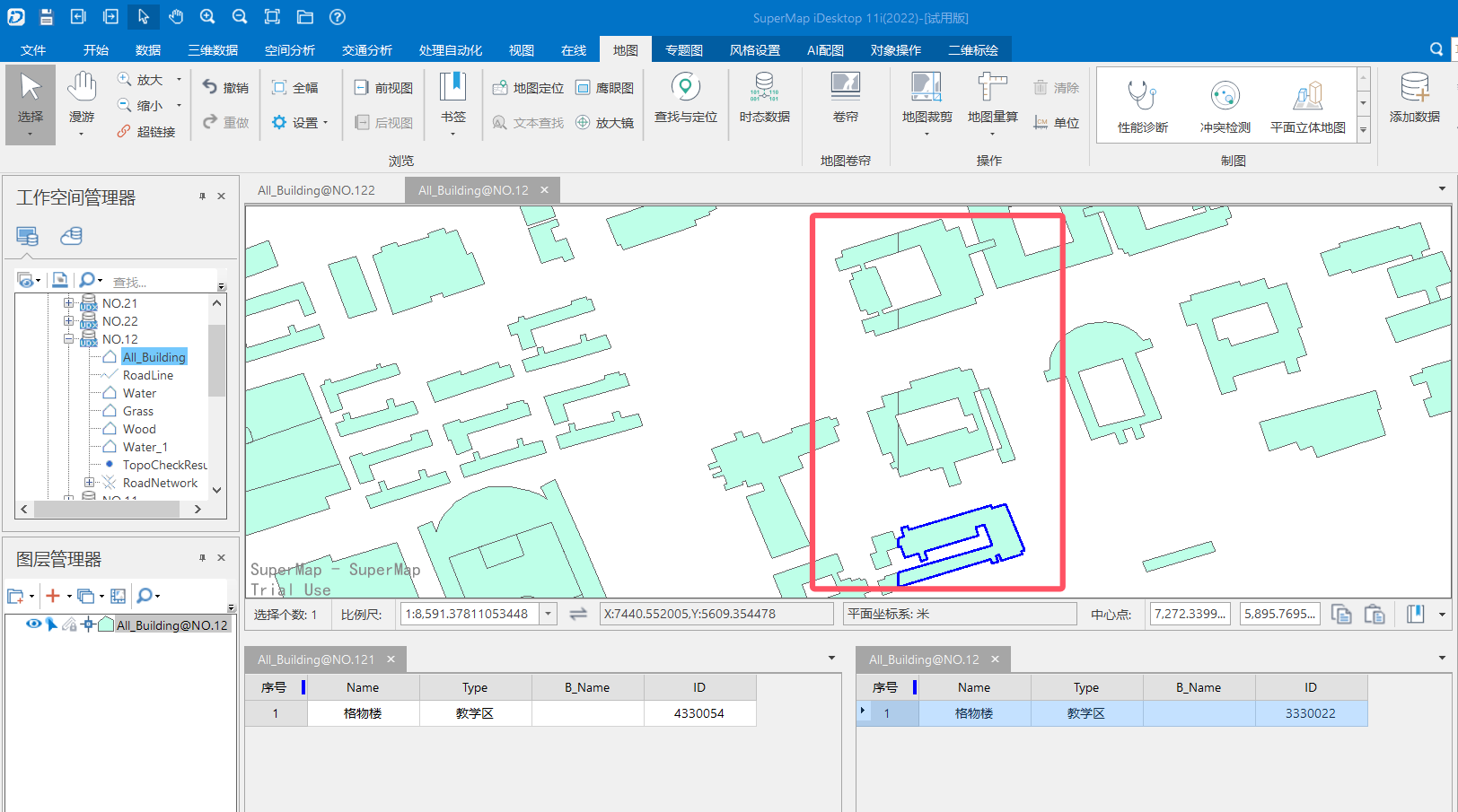Click the paste coordinates icon in status bar
This screenshot has height=812, width=1458.
(1375, 614)
